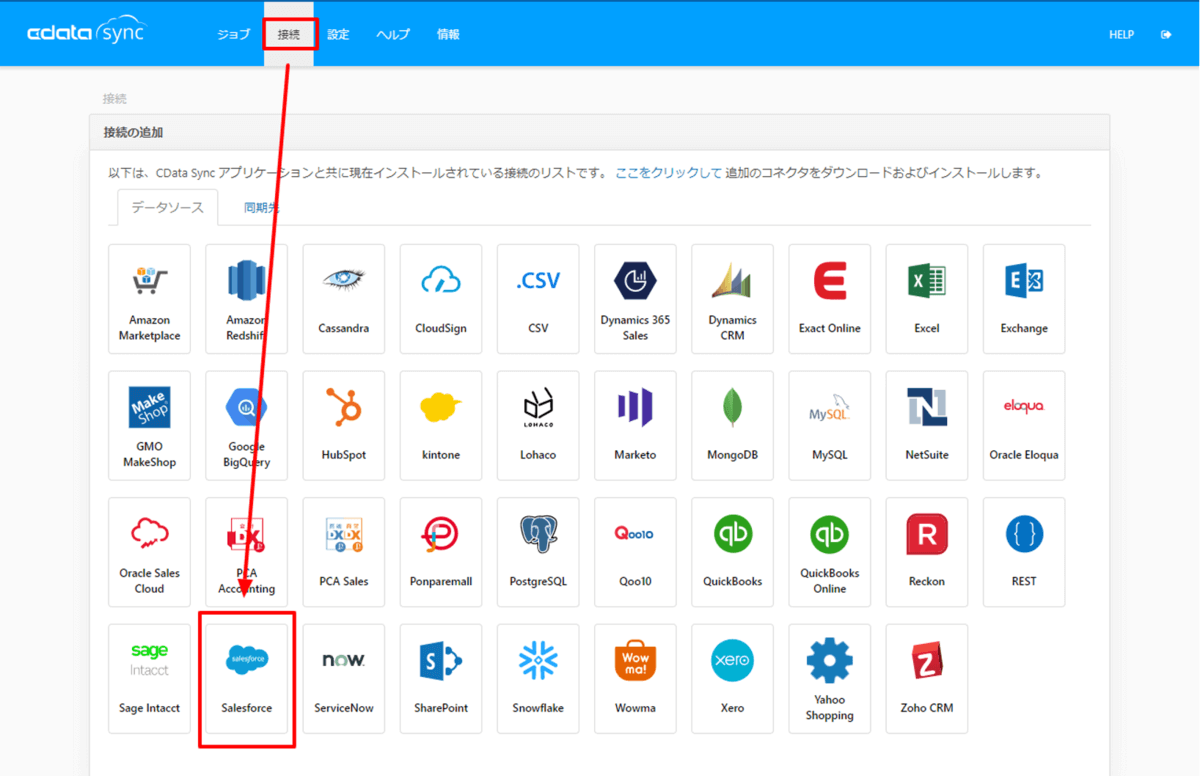
Task: Select the Oracle Eloqua connector
Action: click(x=1024, y=426)
